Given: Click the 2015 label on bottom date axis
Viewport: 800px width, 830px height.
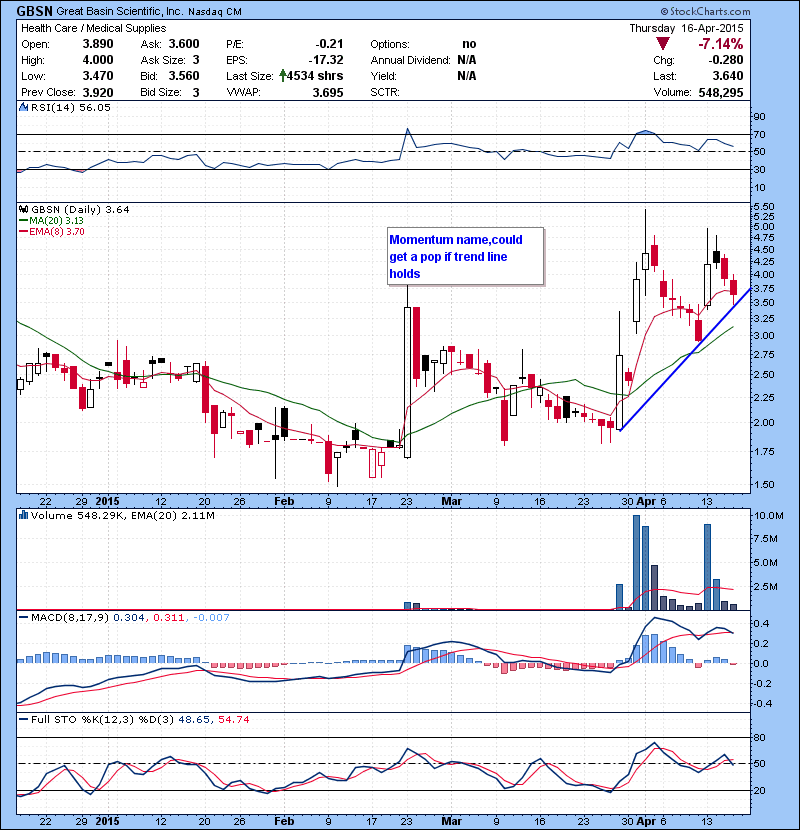Looking at the screenshot, I should (x=107, y=821).
